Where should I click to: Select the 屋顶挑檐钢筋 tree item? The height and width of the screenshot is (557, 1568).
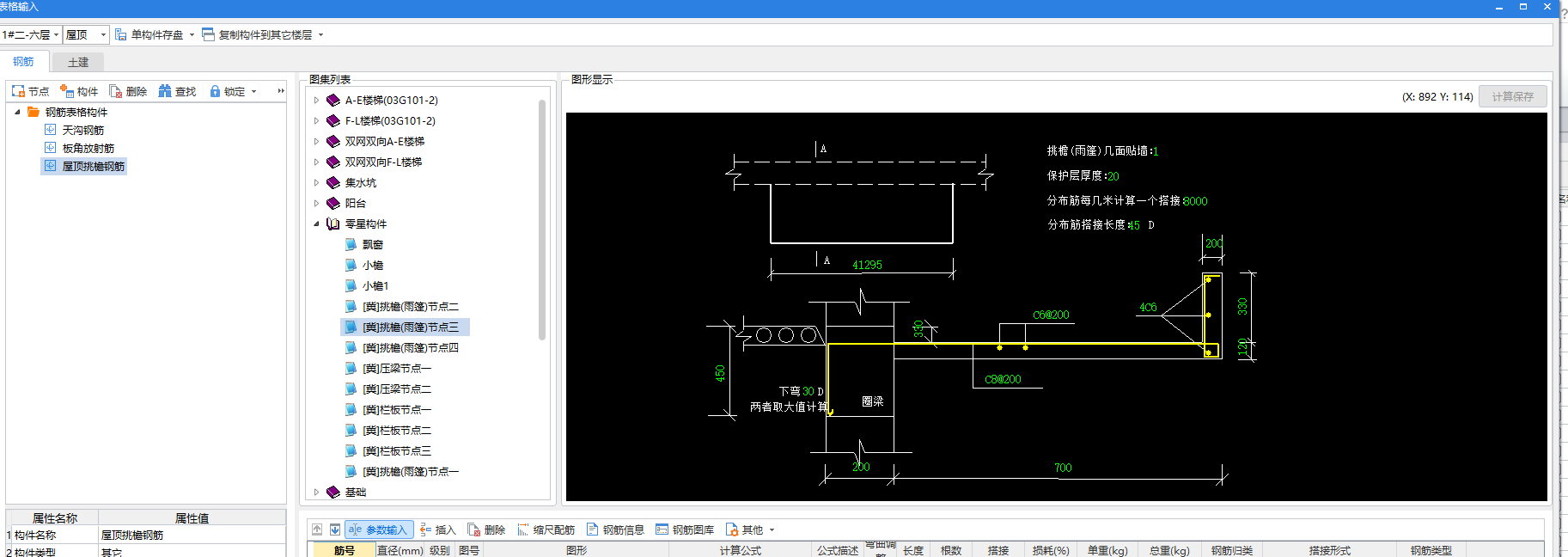[93, 166]
